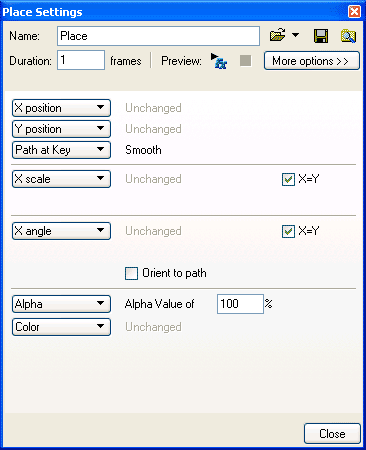Image resolution: width=366 pixels, height=450 pixels.
Task: Click the gray stop preview square
Action: (x=245, y=61)
